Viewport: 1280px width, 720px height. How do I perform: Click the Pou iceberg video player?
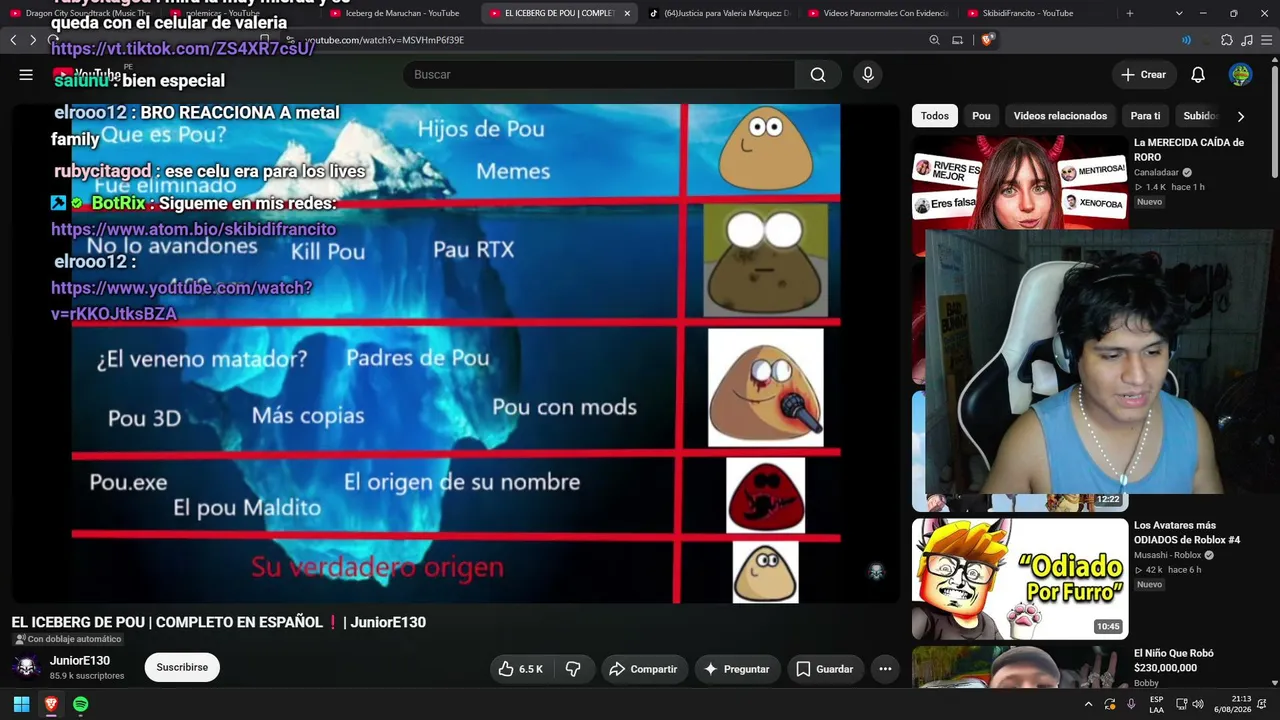pos(456,353)
